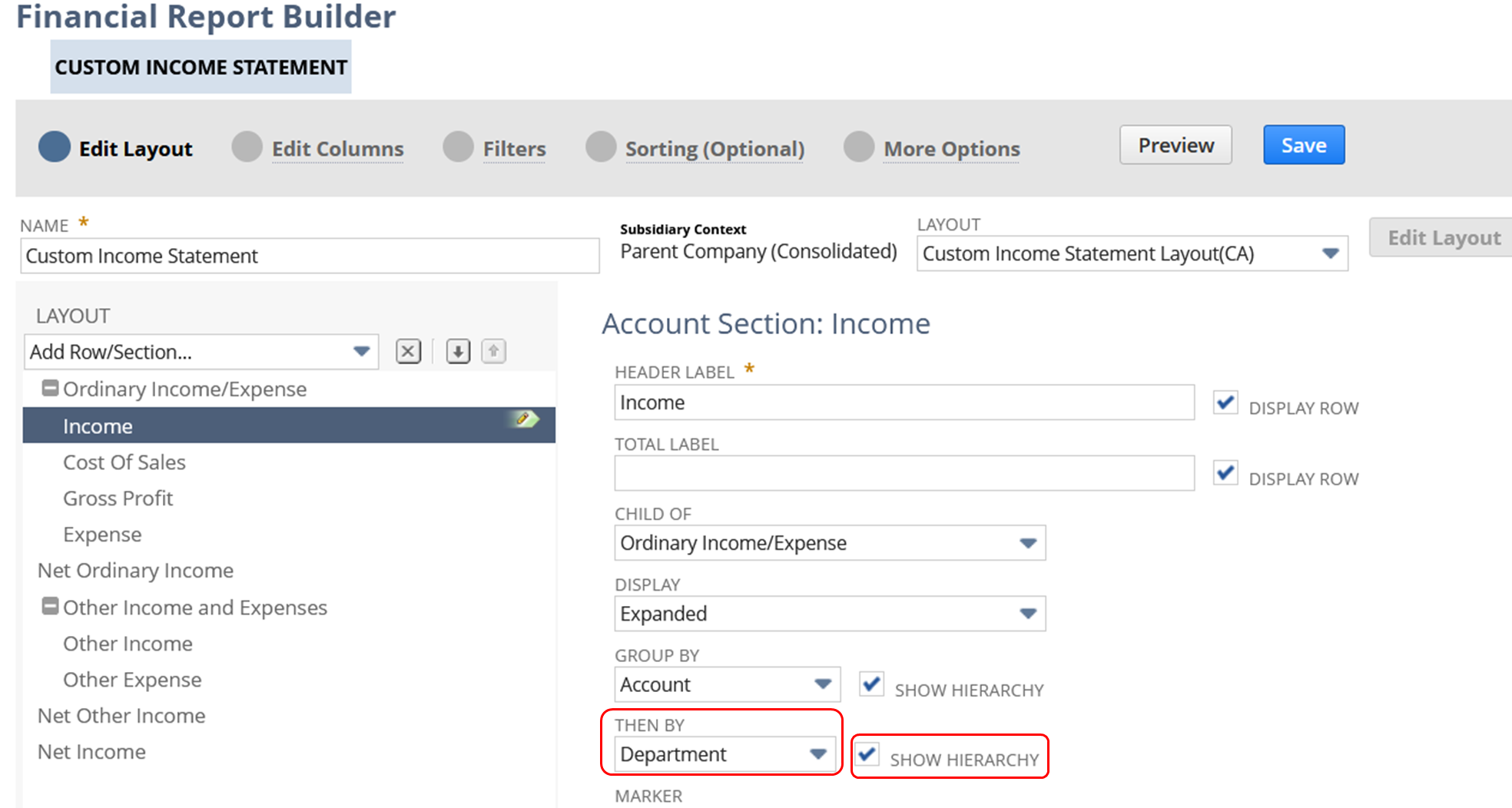
Task: Click the Filters step circle icon
Action: pyautogui.click(x=458, y=147)
